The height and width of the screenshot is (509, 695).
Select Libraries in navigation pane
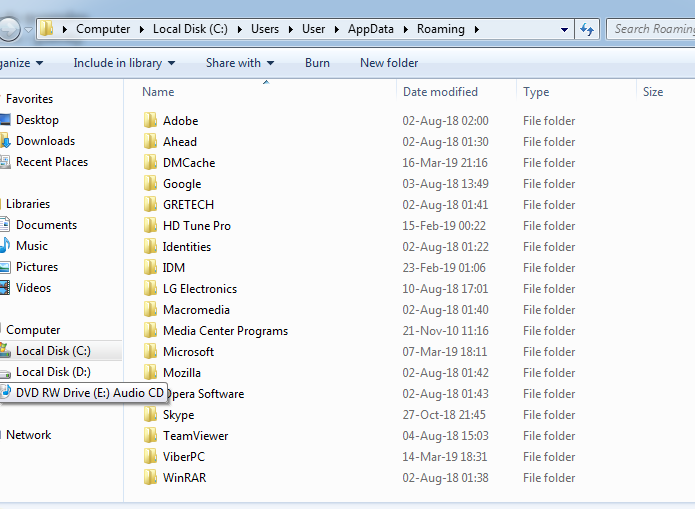pos(28,204)
